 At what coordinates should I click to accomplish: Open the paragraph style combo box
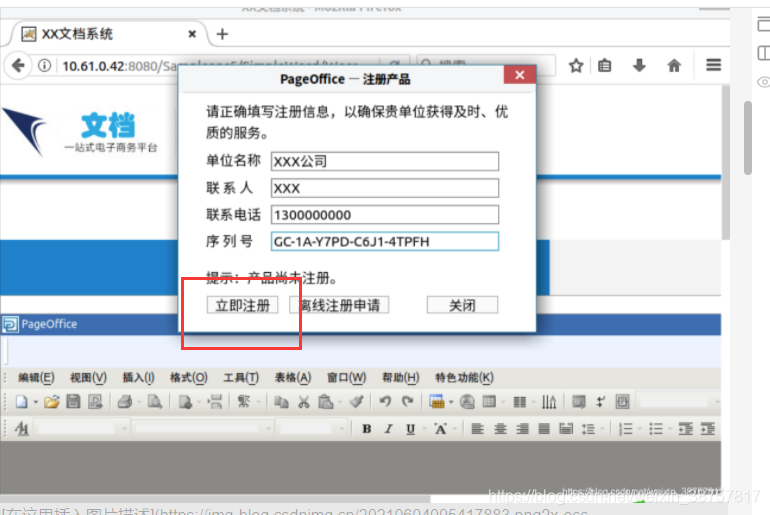pos(82,429)
